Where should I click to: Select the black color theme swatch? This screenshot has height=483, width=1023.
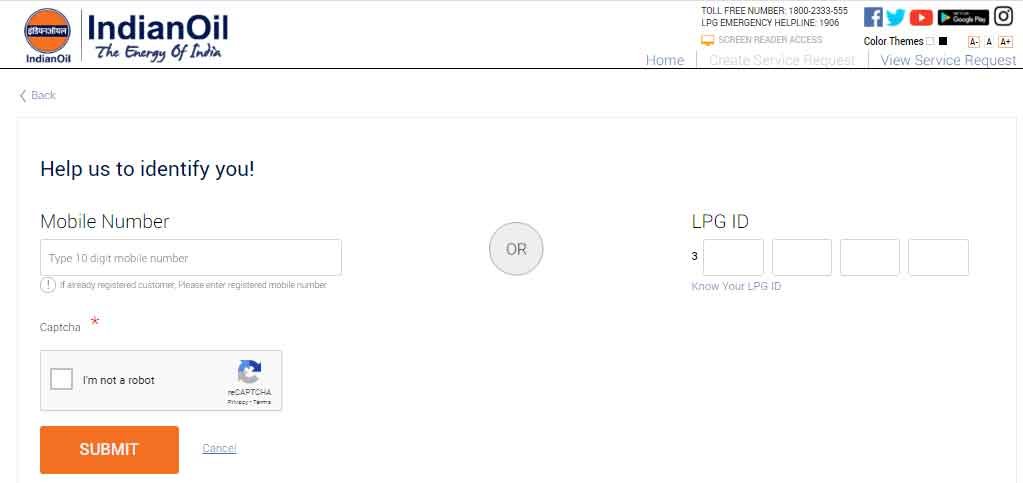pyautogui.click(x=943, y=41)
